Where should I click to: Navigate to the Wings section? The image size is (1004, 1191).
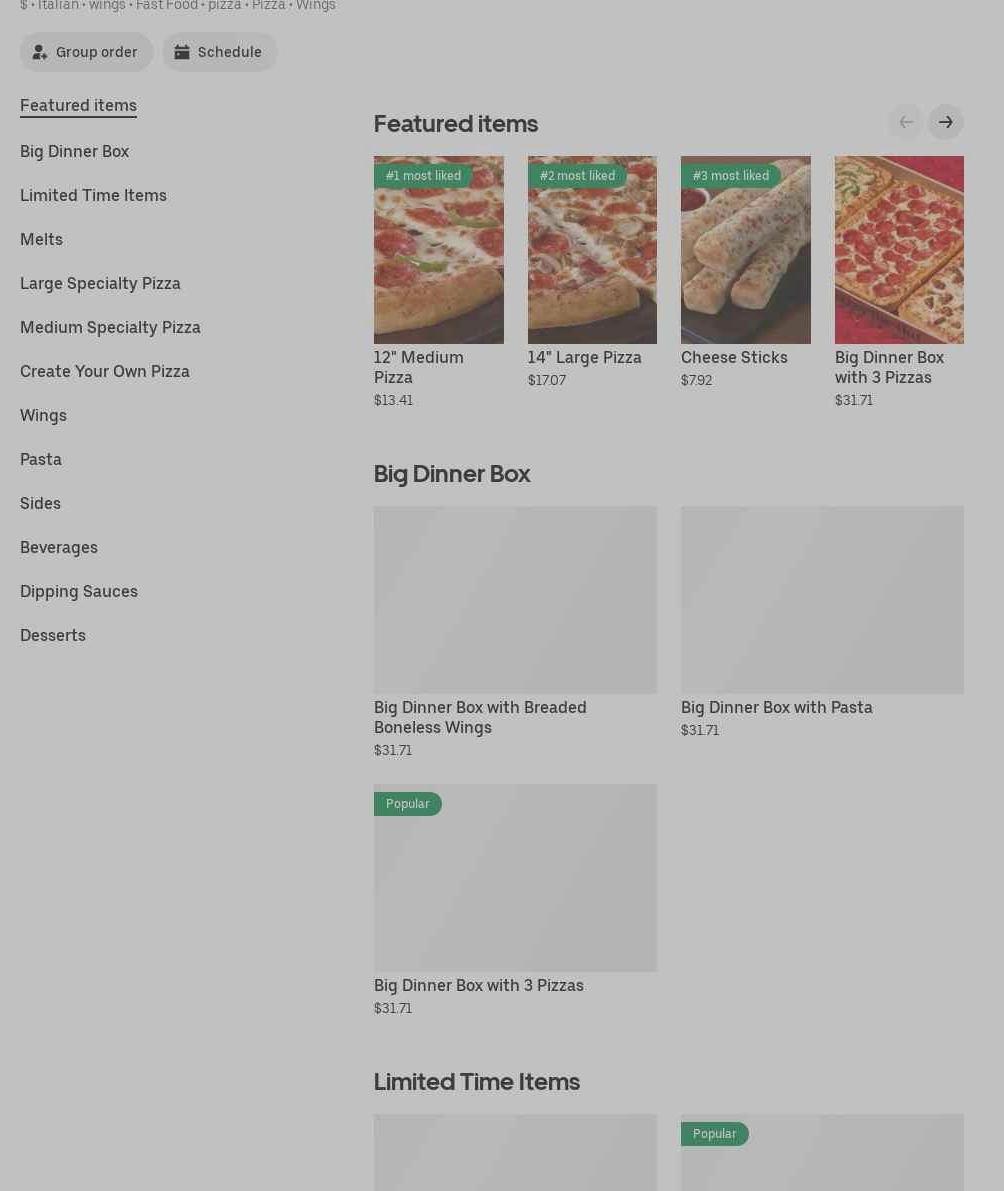tap(43, 415)
